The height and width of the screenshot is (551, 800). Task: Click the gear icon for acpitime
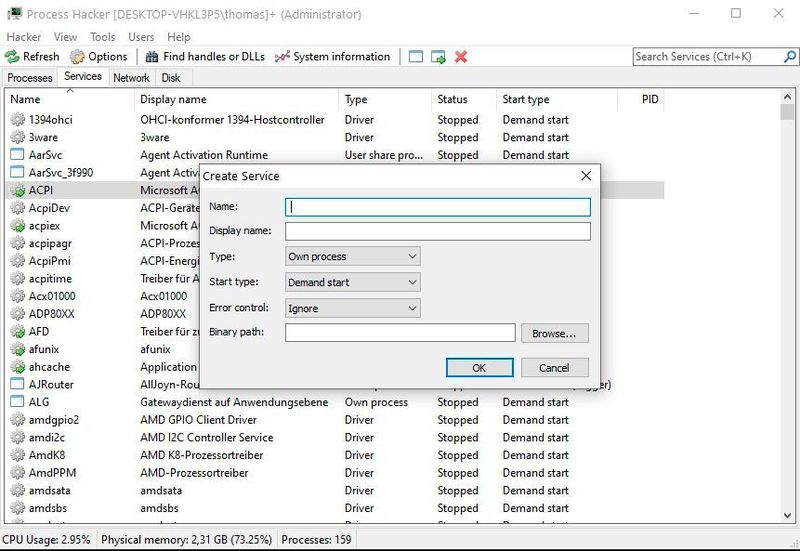coord(17,279)
